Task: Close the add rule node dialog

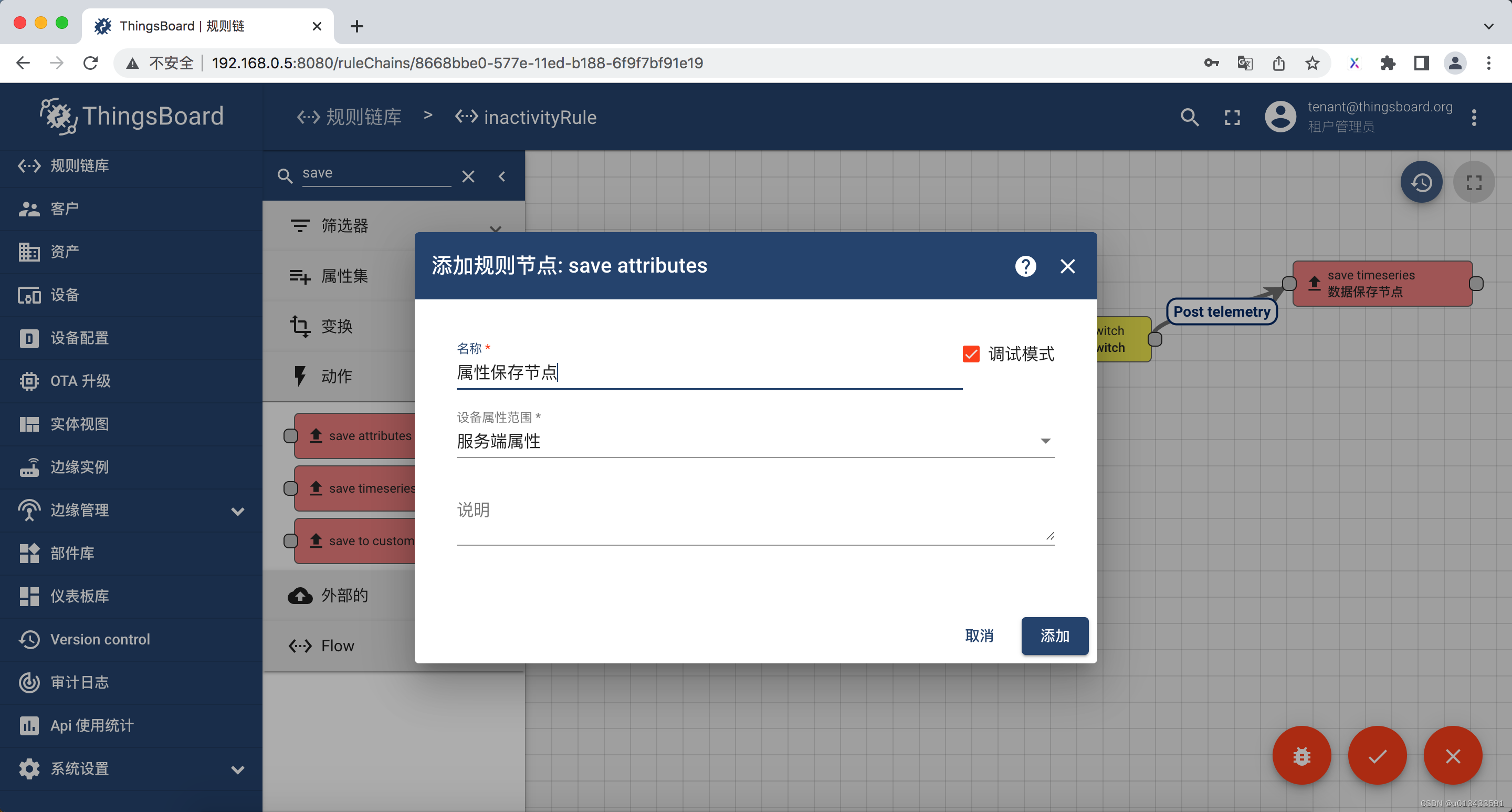Action: [1068, 267]
